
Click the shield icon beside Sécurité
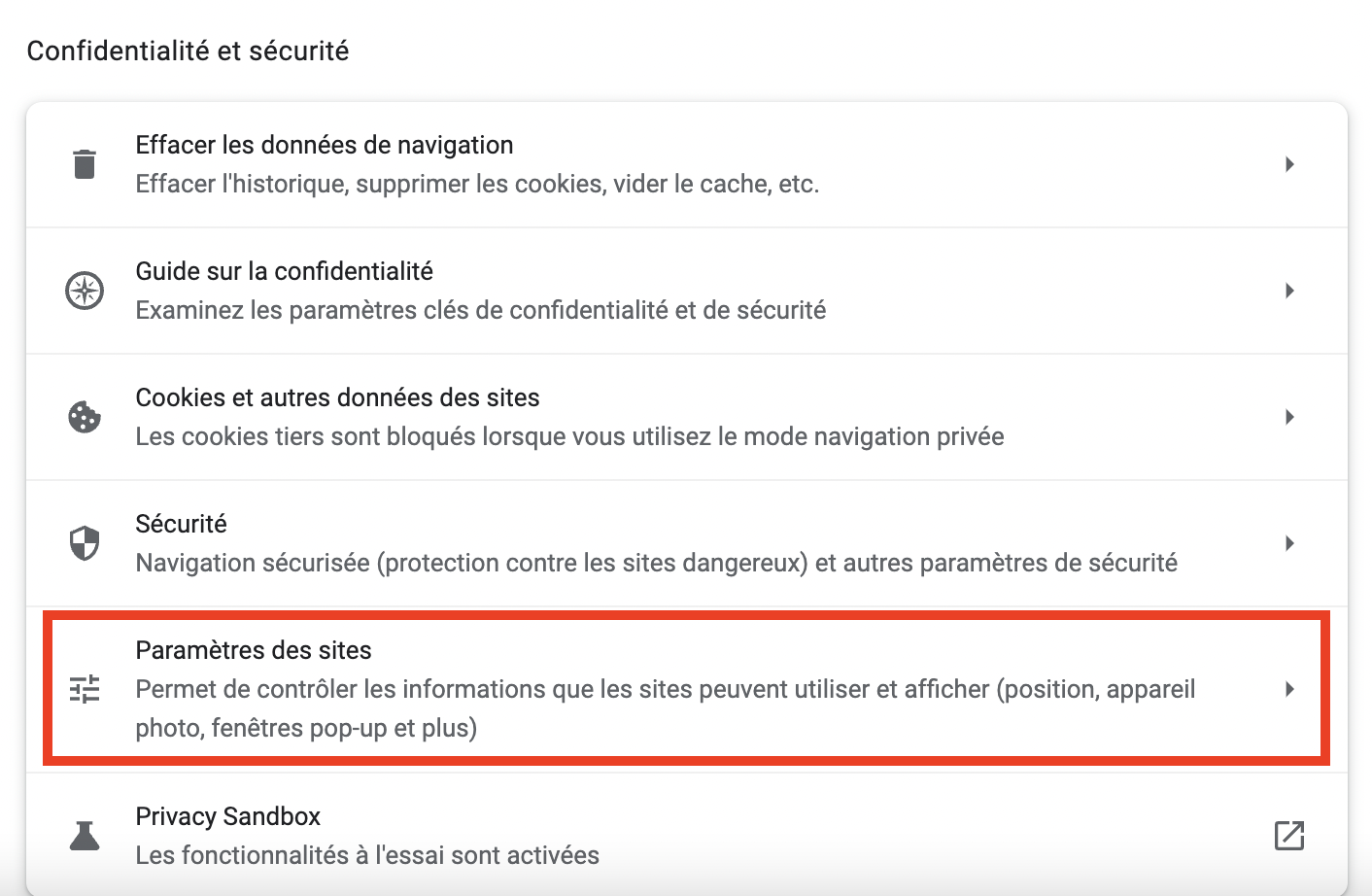click(85, 543)
